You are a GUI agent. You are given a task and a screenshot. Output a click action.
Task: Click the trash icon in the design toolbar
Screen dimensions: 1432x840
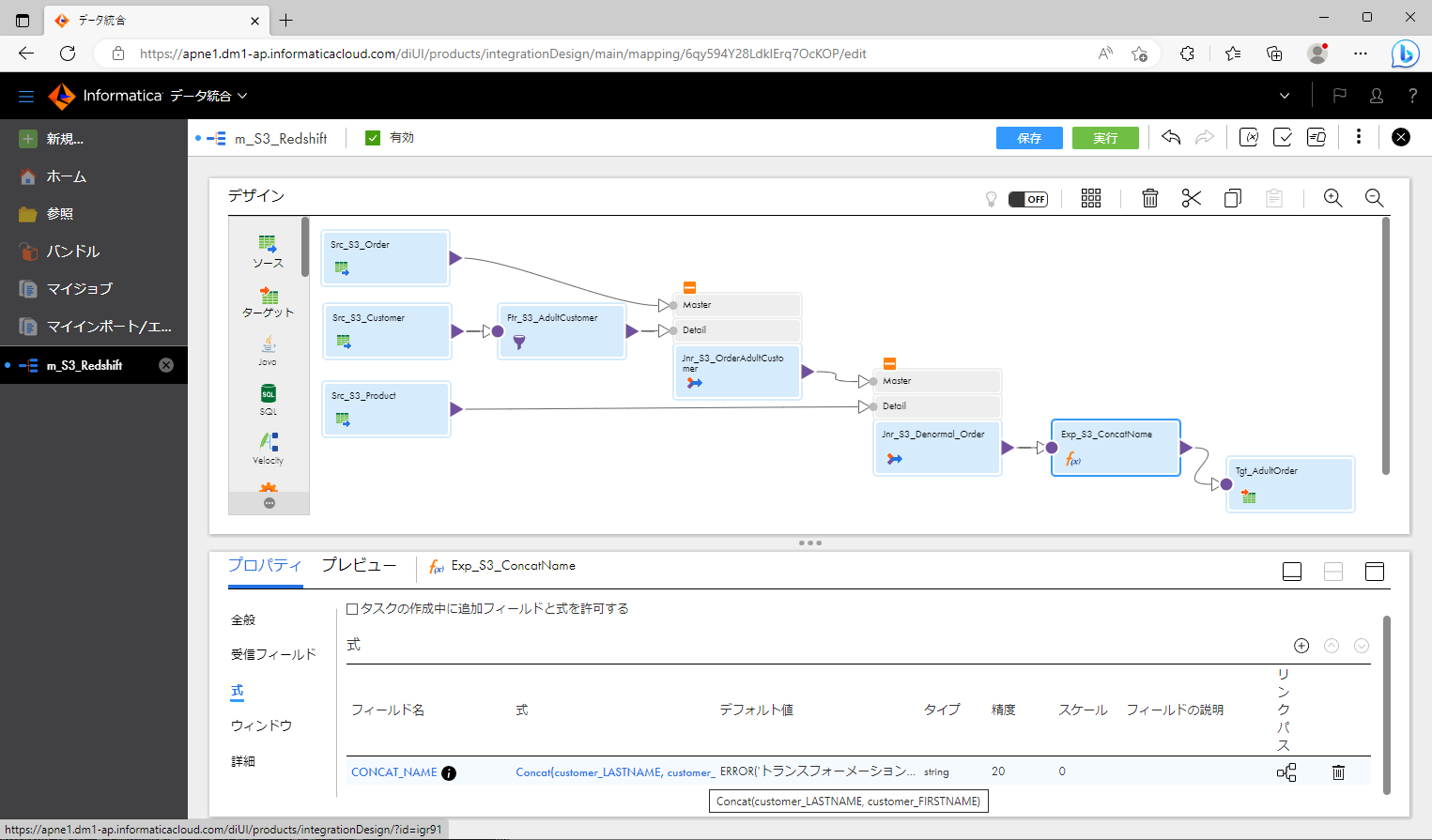[x=1149, y=198]
